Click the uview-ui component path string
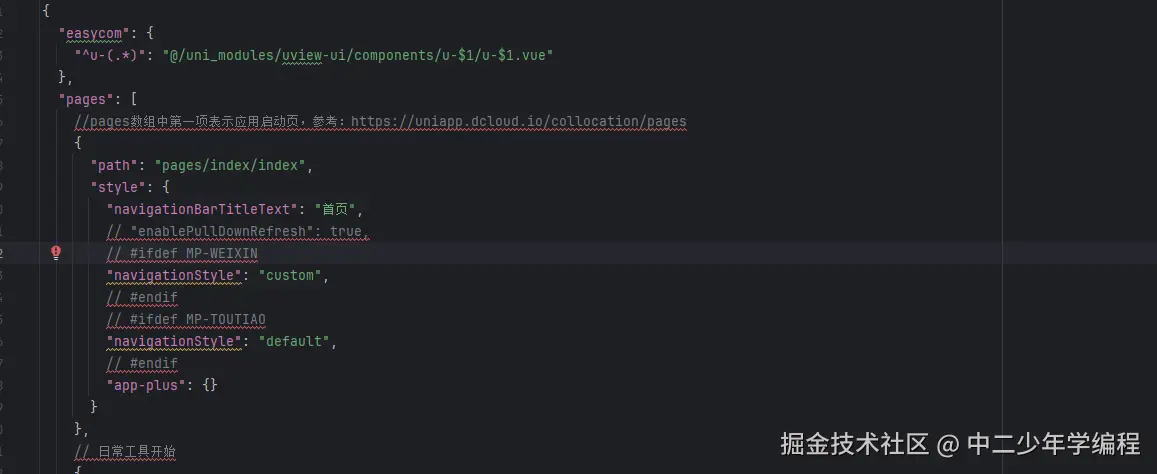This screenshot has height=474, width=1157. click(358, 55)
